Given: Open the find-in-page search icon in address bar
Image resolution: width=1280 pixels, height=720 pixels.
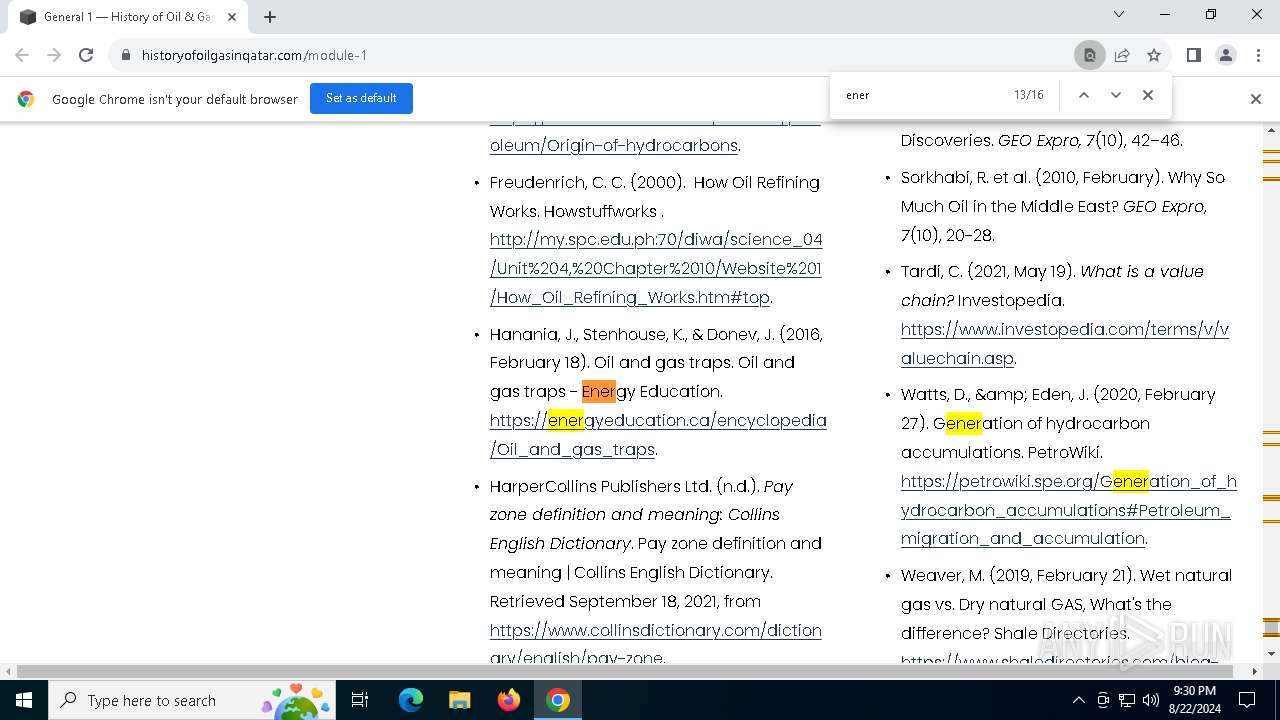Looking at the screenshot, I should click(1090, 55).
